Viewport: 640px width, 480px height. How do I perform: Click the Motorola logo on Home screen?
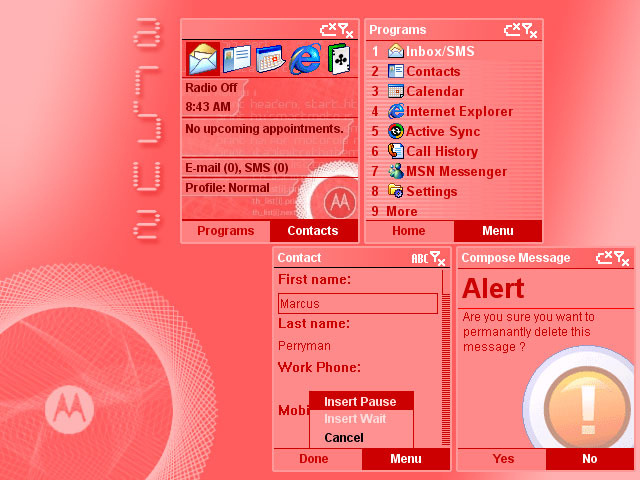tap(340, 202)
